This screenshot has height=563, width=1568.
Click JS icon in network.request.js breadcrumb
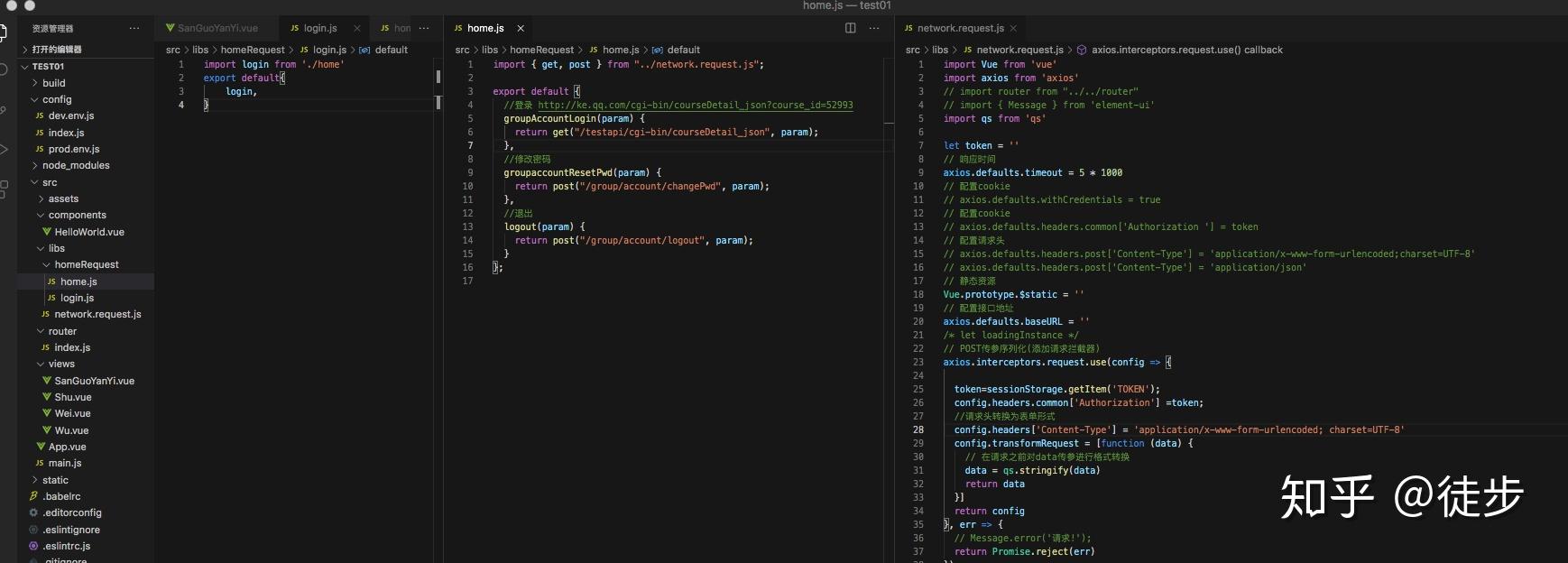click(x=968, y=50)
